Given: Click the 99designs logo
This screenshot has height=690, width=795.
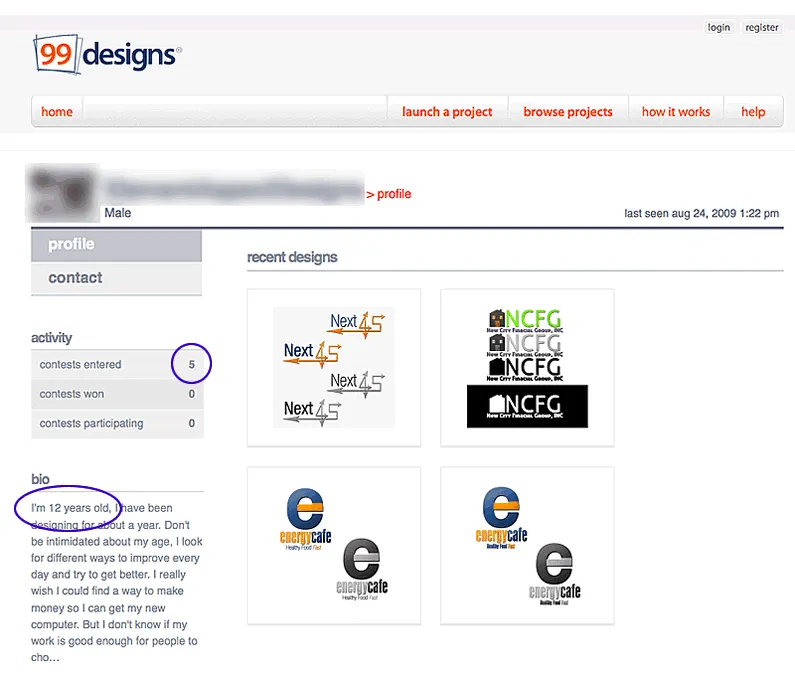Looking at the screenshot, I should [x=107, y=54].
